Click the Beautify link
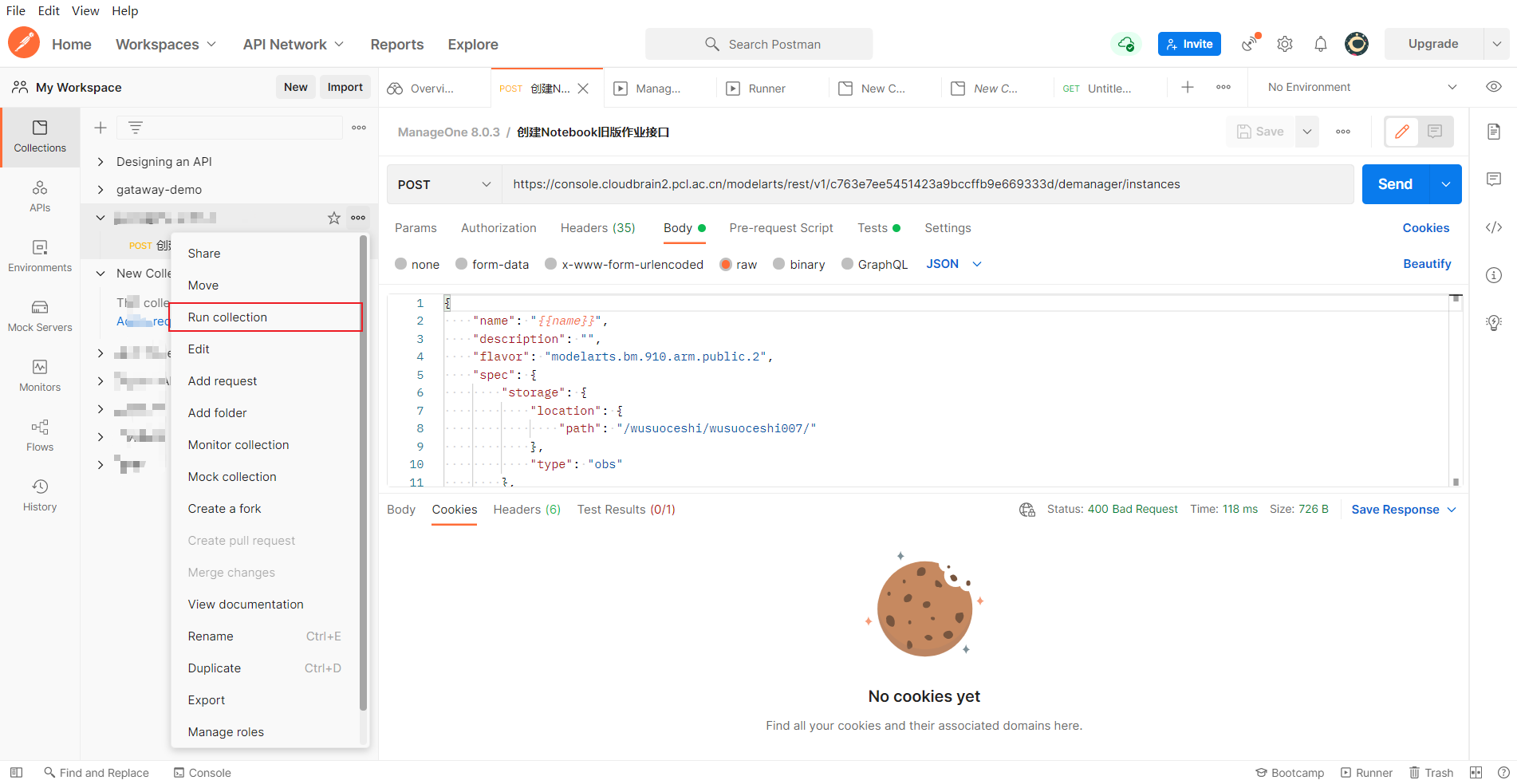 pos(1427,264)
